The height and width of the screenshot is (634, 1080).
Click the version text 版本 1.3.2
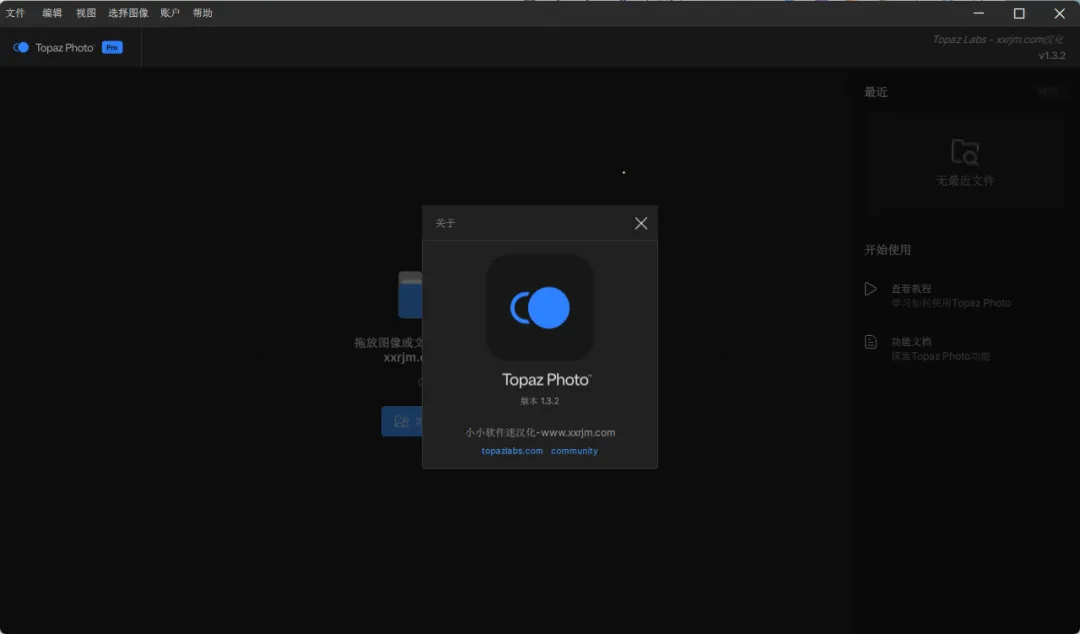pyautogui.click(x=540, y=400)
